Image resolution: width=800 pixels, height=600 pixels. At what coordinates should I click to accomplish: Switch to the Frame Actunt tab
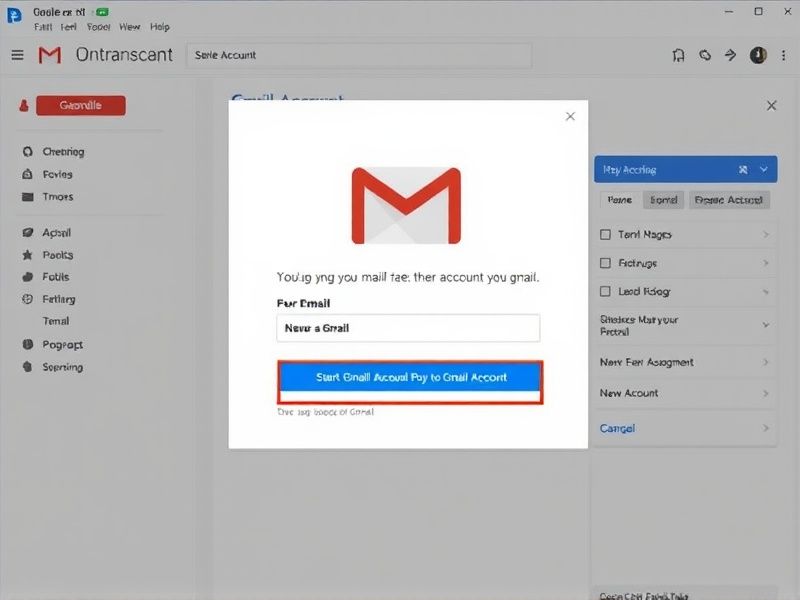tap(729, 200)
